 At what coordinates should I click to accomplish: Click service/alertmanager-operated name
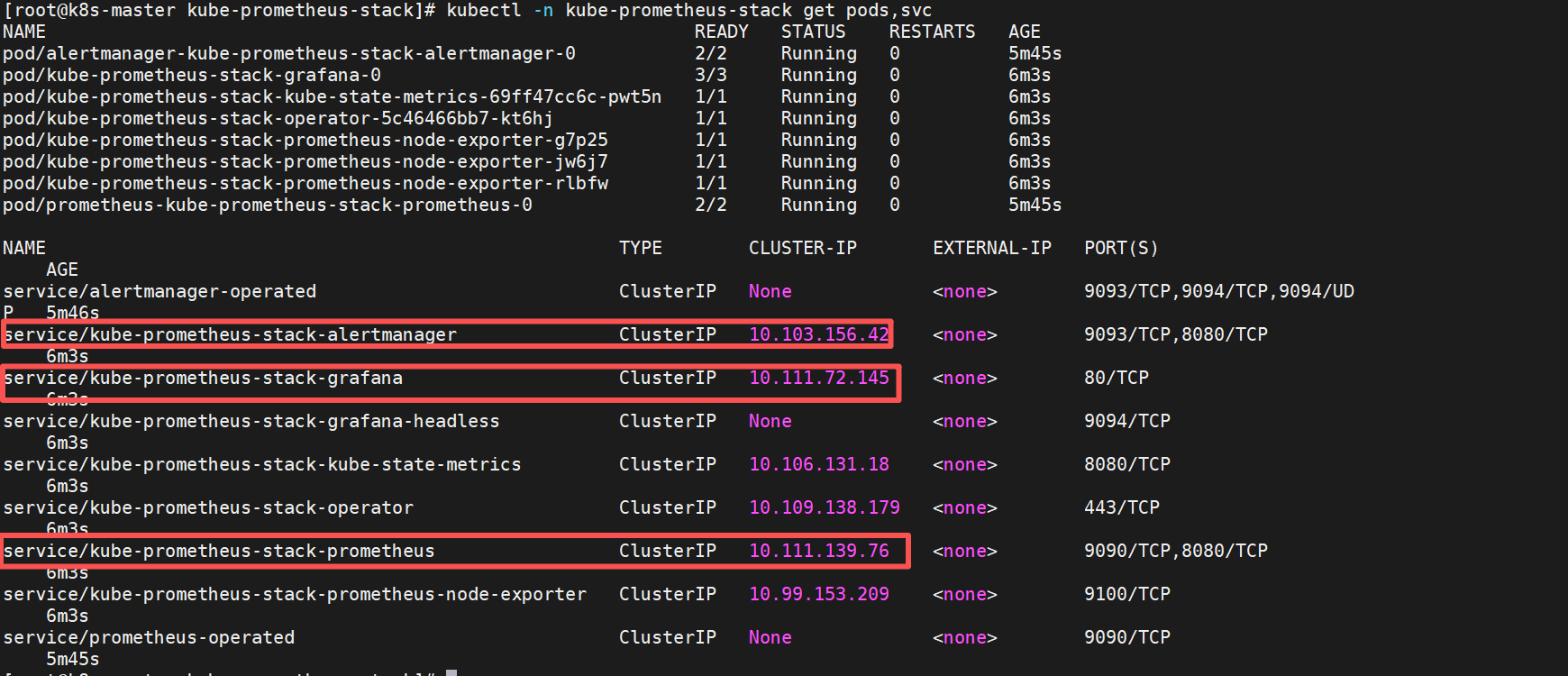(x=160, y=291)
